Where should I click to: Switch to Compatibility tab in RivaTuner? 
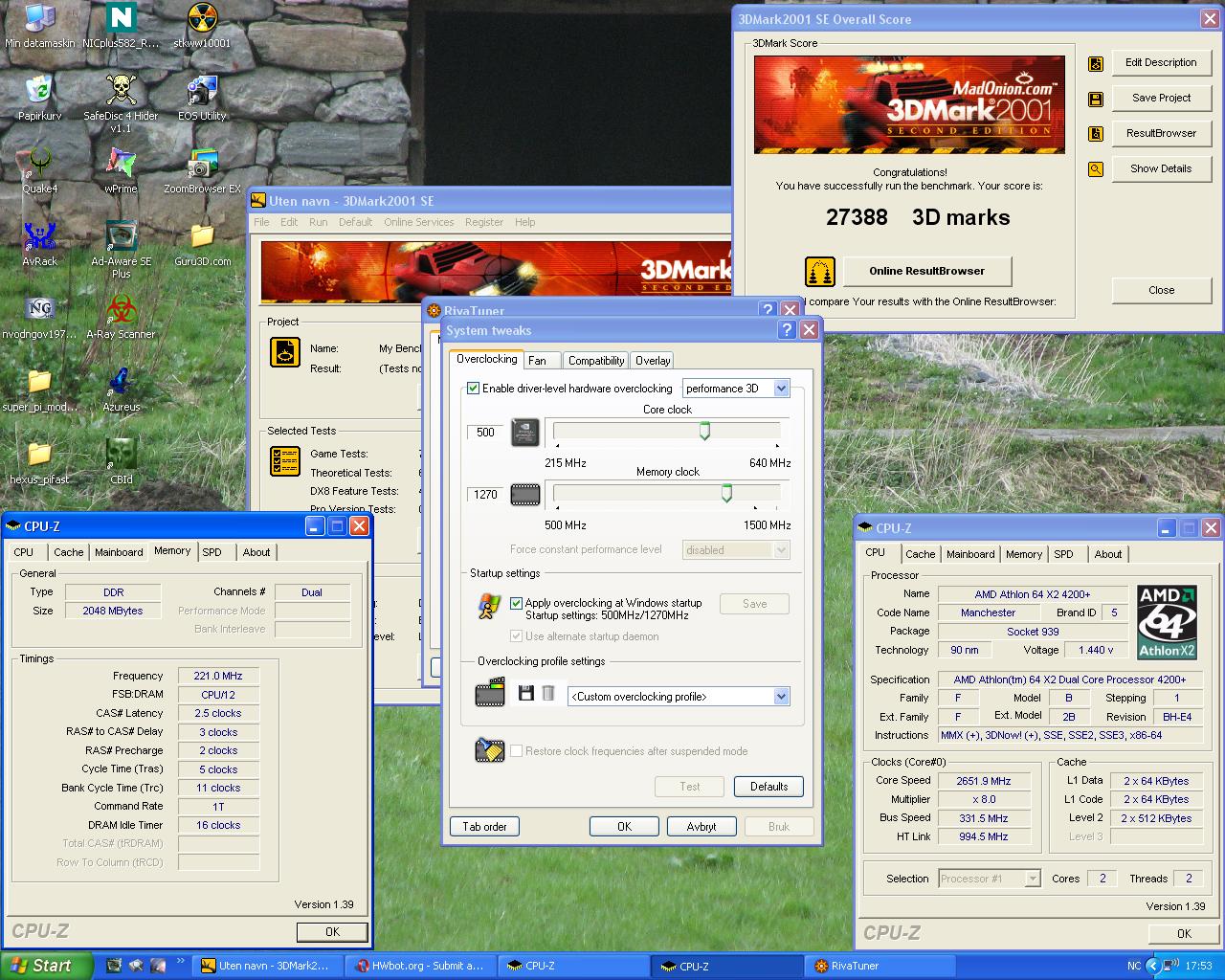pos(596,361)
